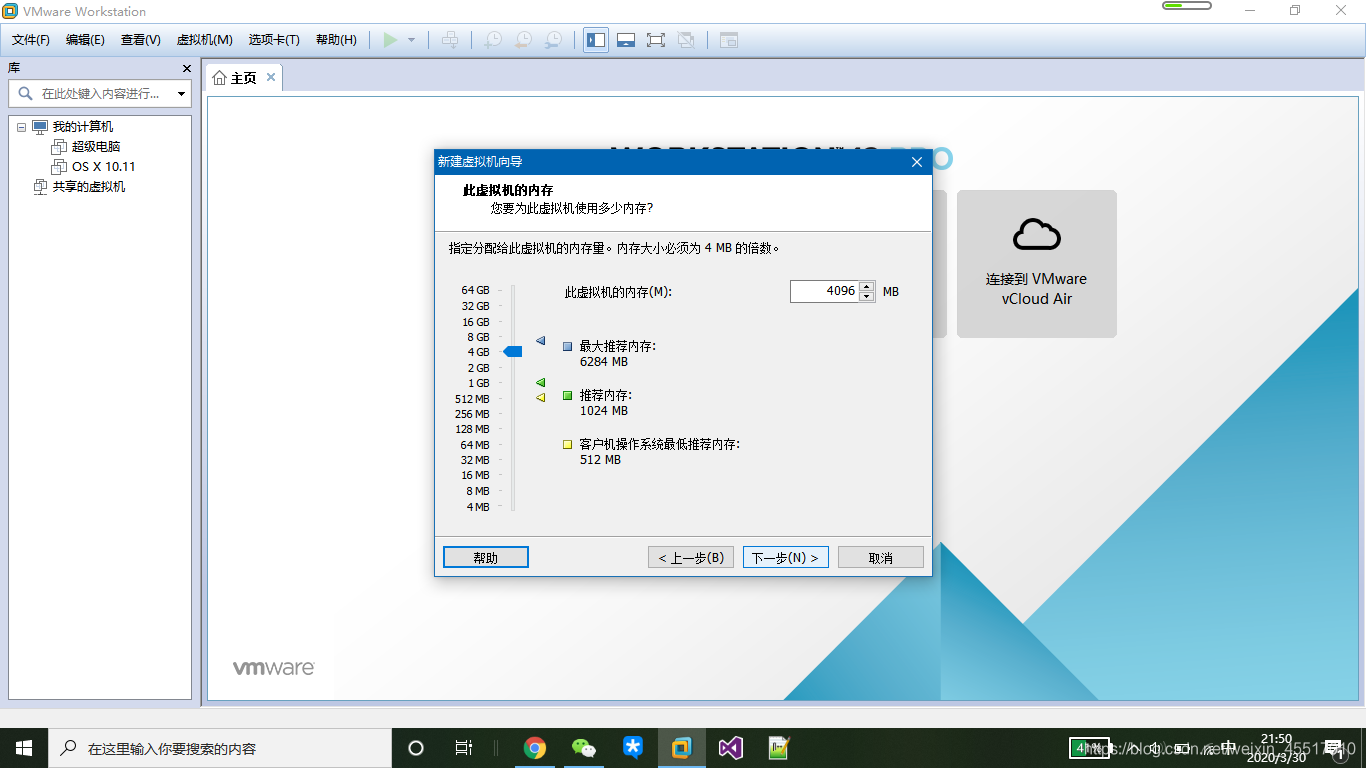
Task: Click the 64 GB memory scale label
Action: [476, 291]
